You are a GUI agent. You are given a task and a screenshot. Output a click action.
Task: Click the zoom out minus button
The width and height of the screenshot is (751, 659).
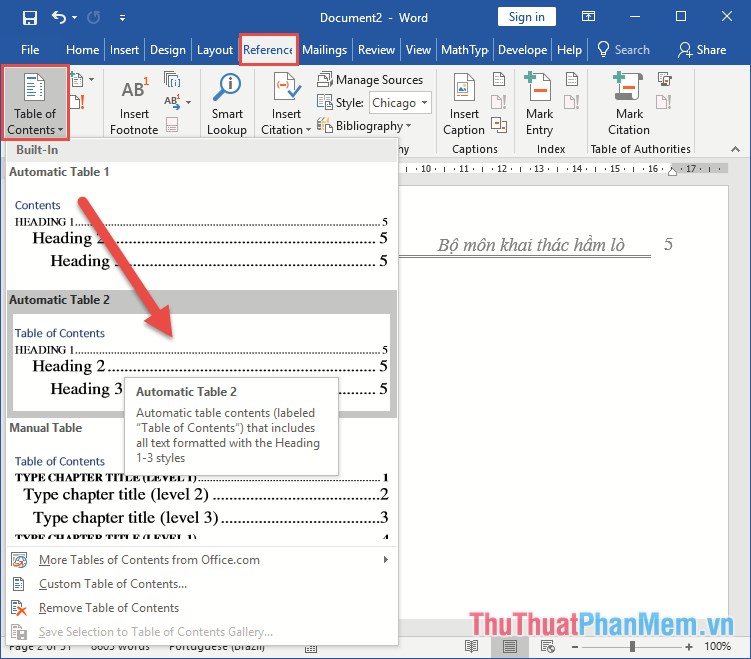pos(575,647)
